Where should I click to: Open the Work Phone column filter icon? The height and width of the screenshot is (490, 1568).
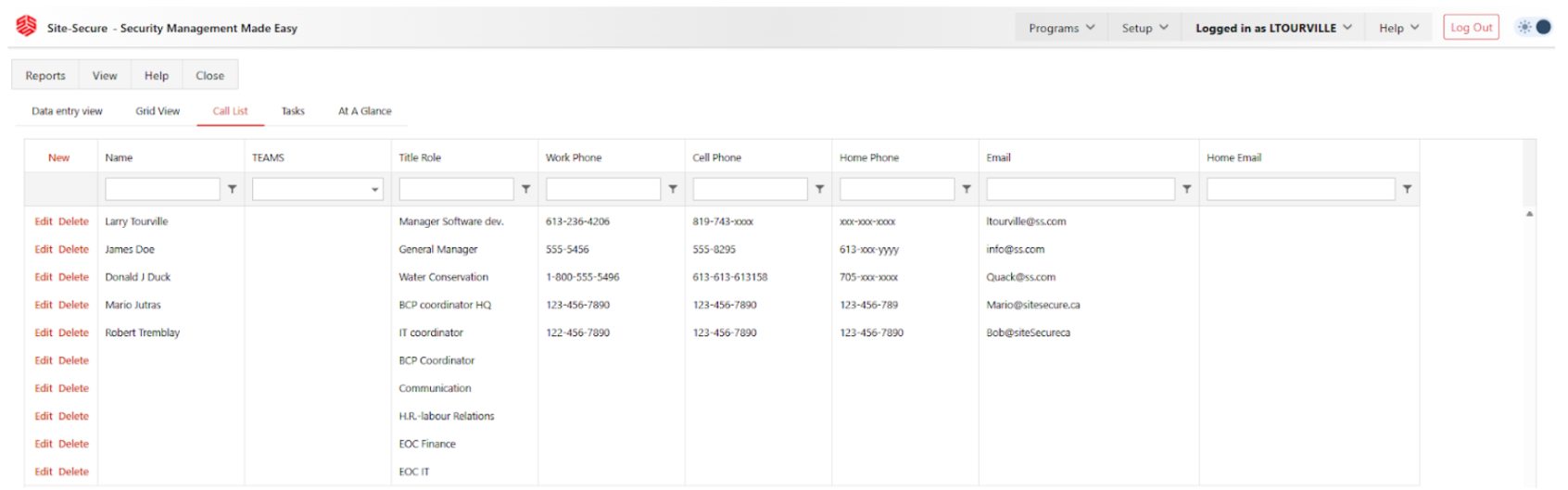point(673,189)
